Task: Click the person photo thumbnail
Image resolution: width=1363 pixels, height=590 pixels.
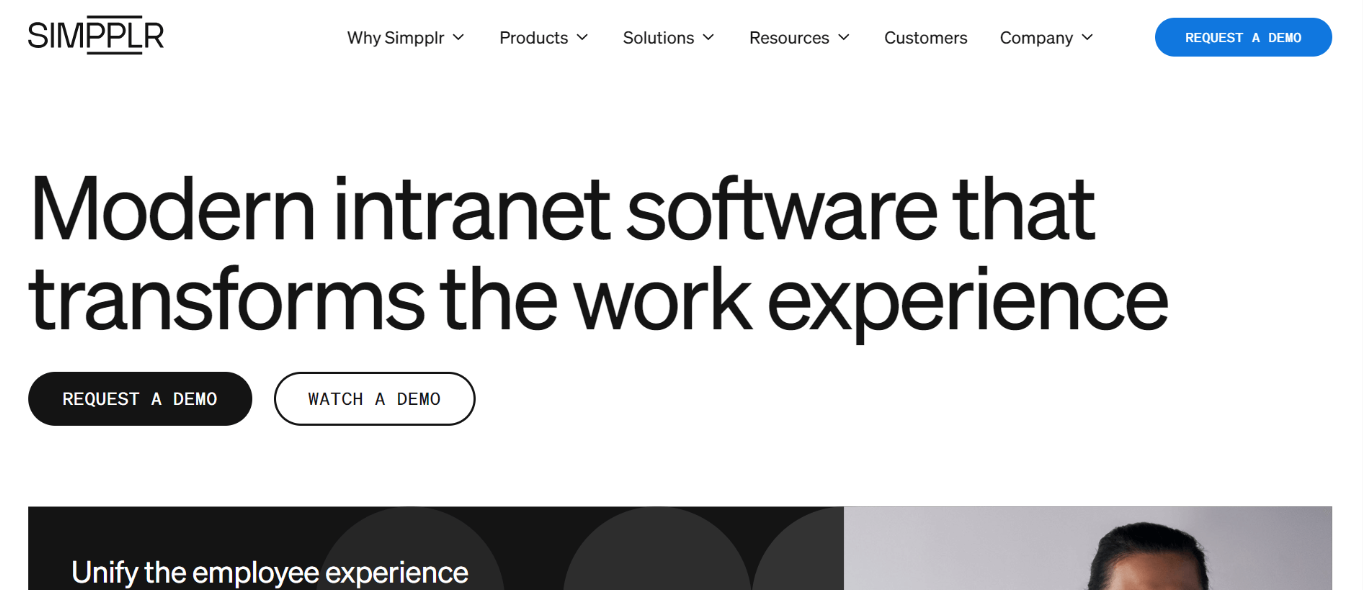Action: (1088, 548)
